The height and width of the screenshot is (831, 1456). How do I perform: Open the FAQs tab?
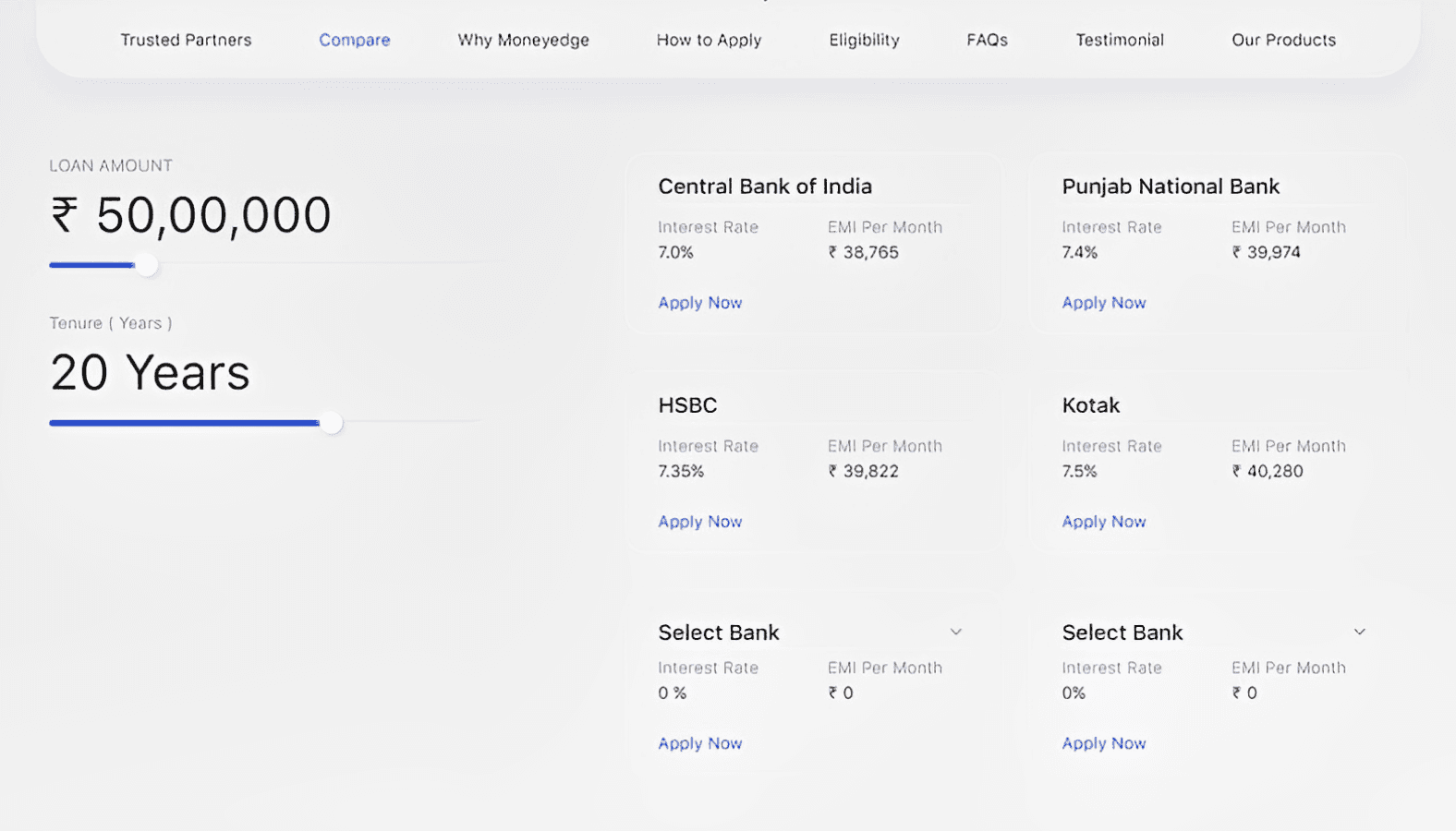coord(987,40)
